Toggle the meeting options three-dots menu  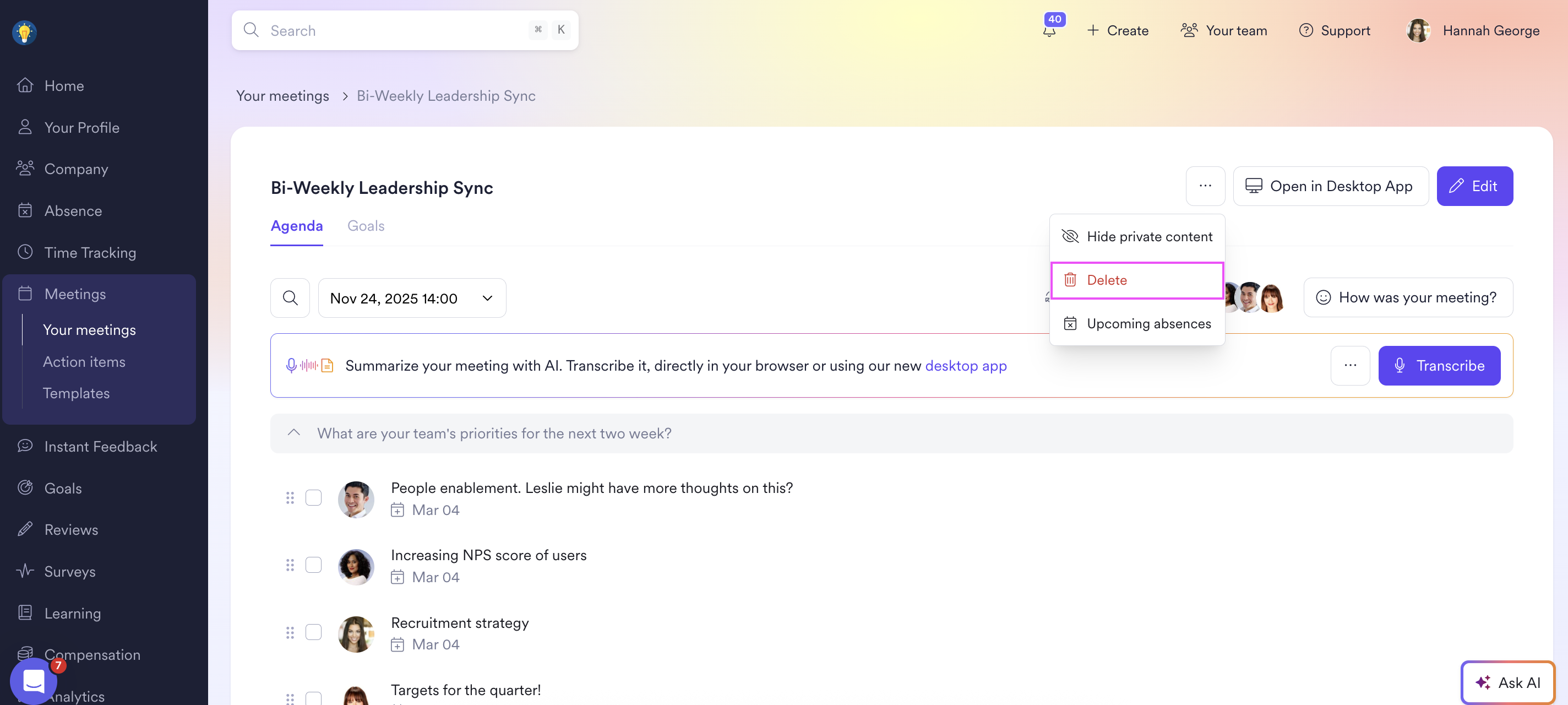1205,186
